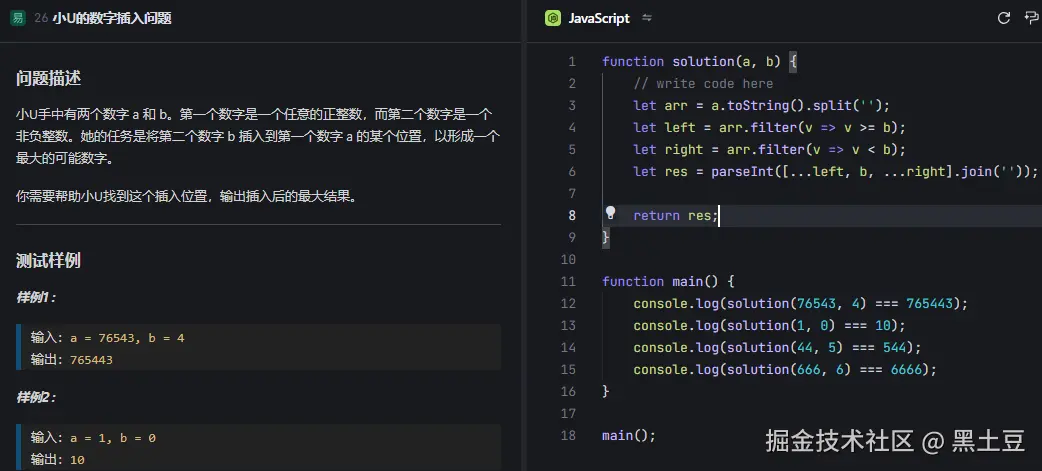Click the title 小U的数字插入问题

click(x=112, y=19)
